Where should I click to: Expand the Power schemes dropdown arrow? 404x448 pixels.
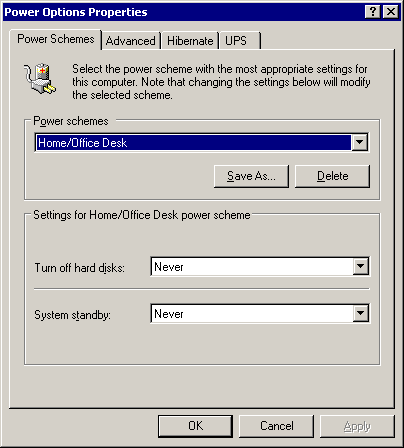[x=359, y=143]
